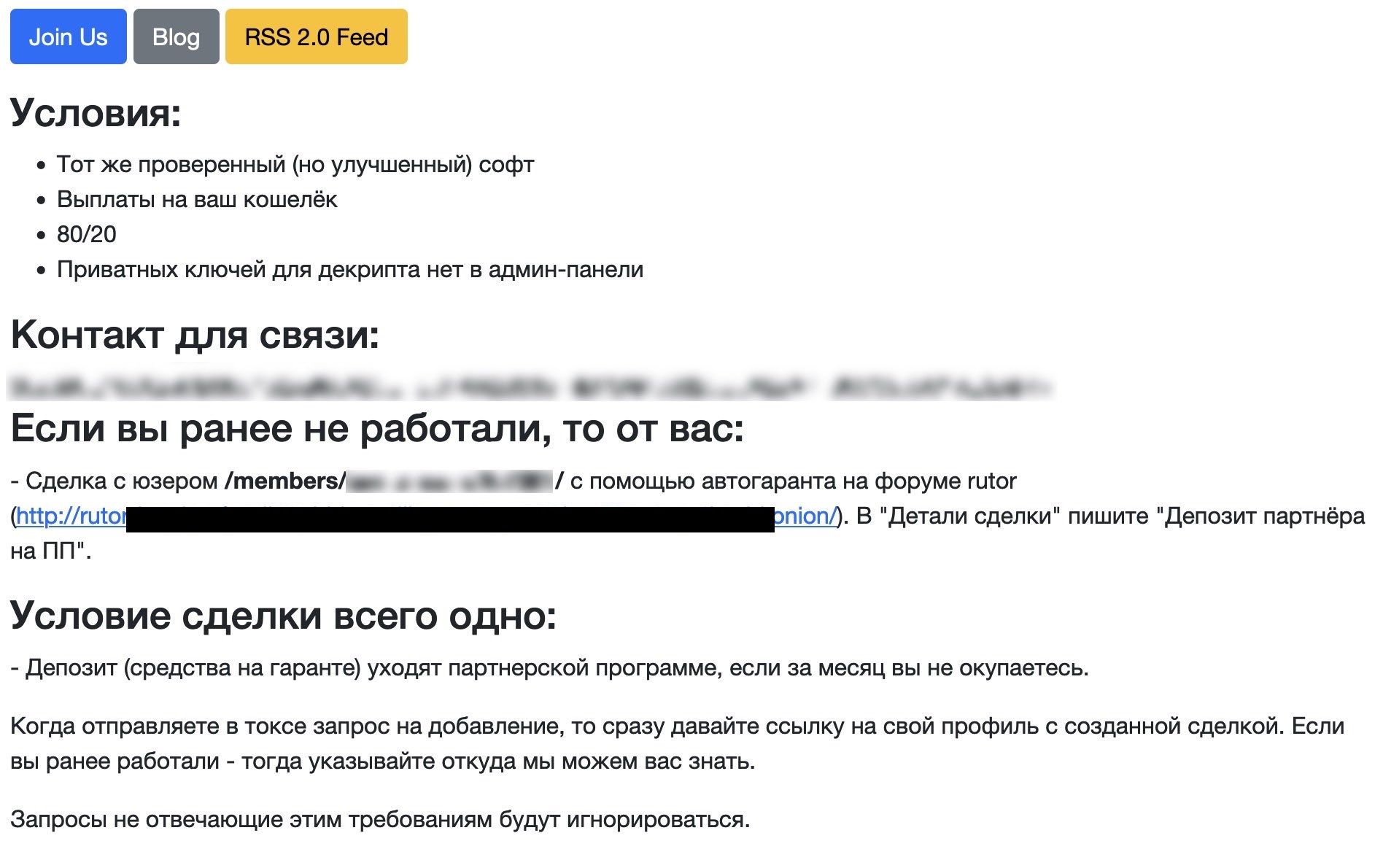Click the "Условие сделки всего одно:" heading
This screenshot has width=1383, height=868.
pos(283,615)
